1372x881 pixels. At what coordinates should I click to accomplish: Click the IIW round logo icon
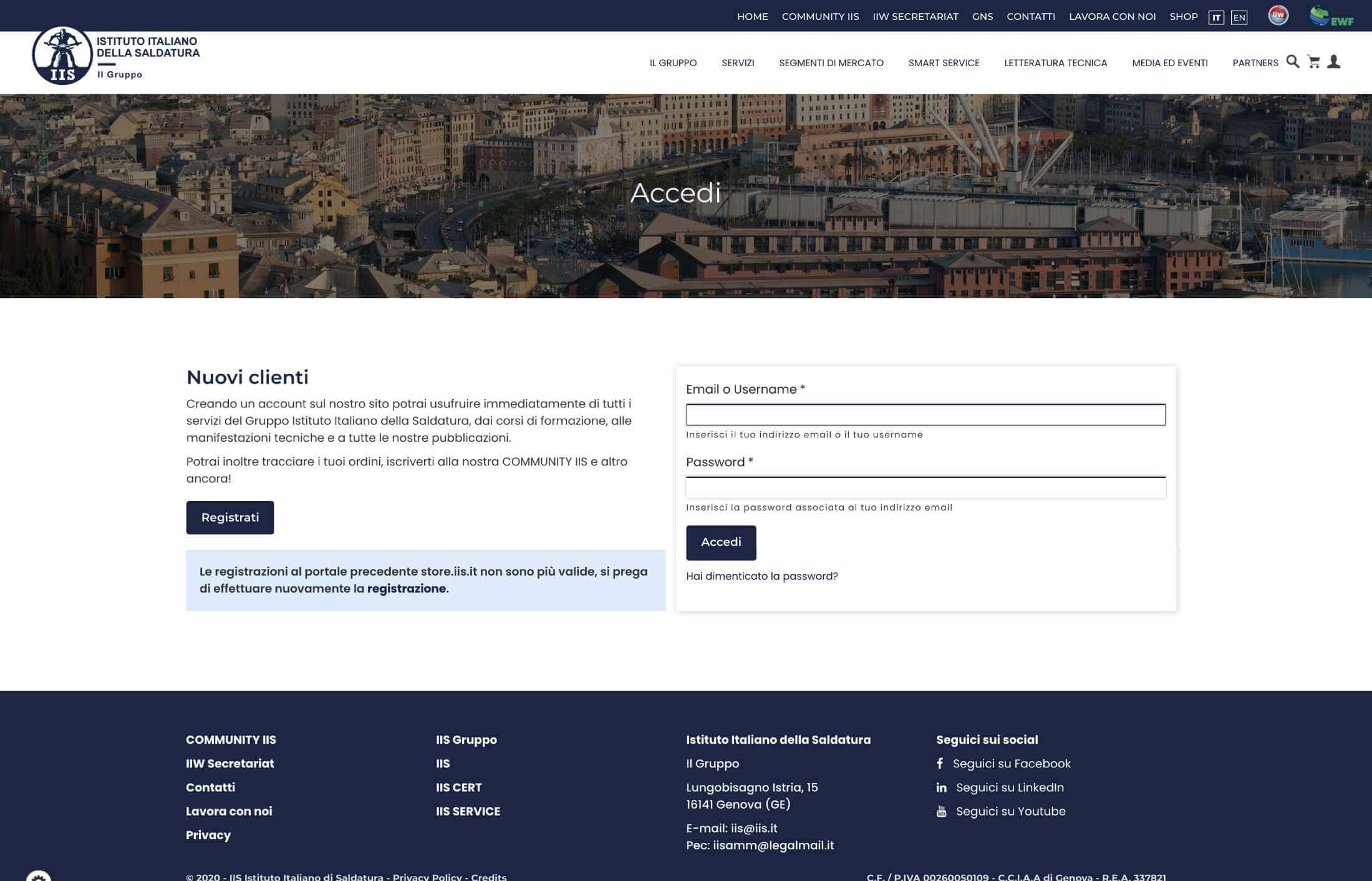(1278, 16)
